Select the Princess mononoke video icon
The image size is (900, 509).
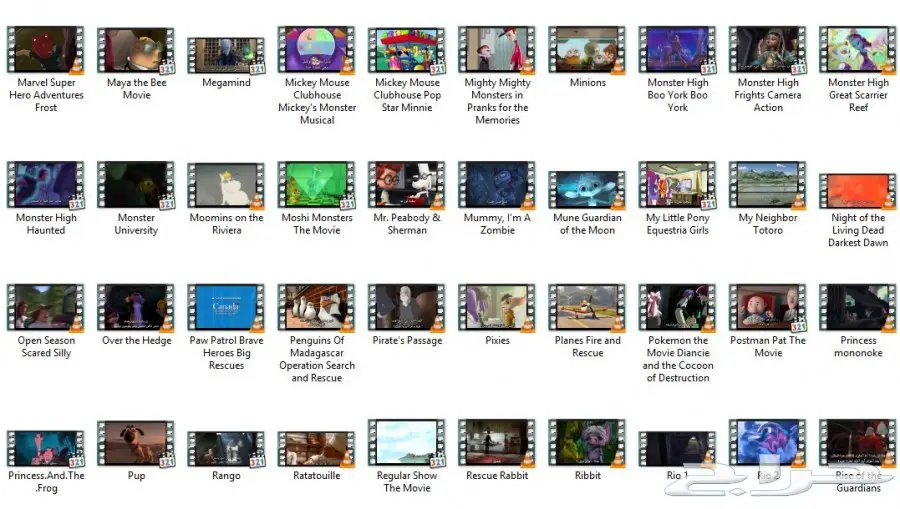click(x=858, y=308)
